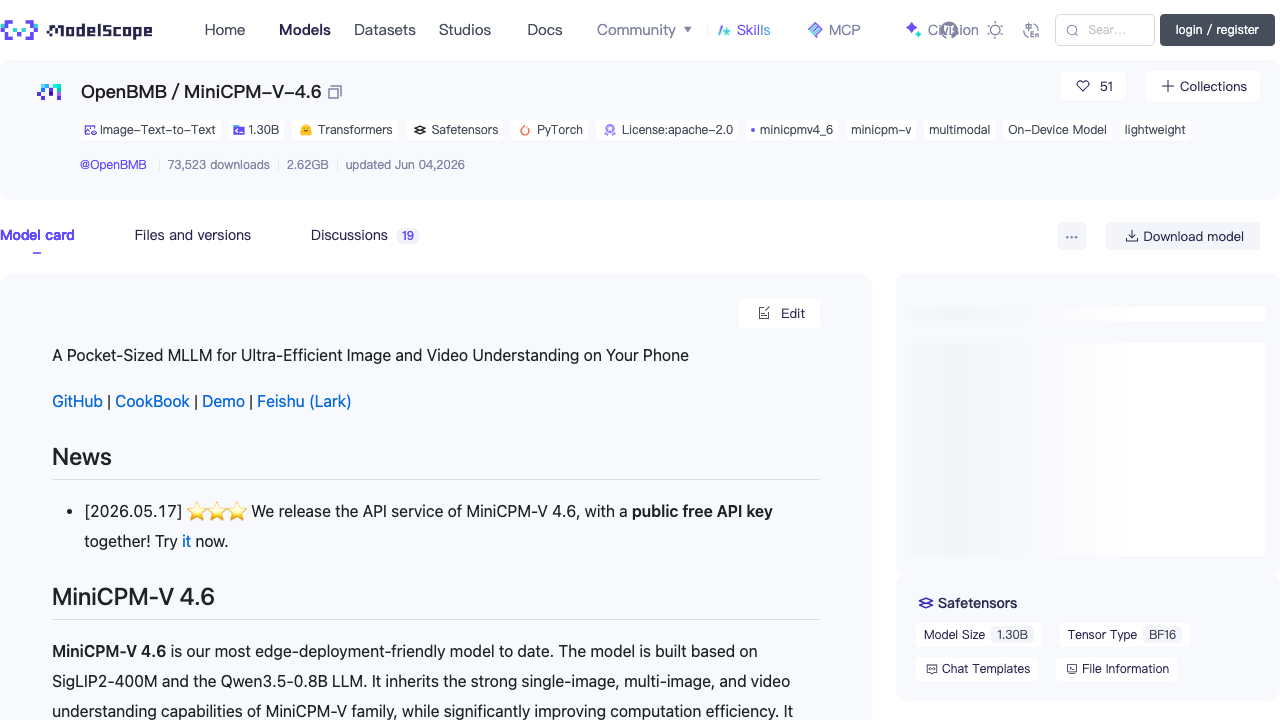Open the Skills link
Screen dimensions: 1280x720
click(745, 30)
